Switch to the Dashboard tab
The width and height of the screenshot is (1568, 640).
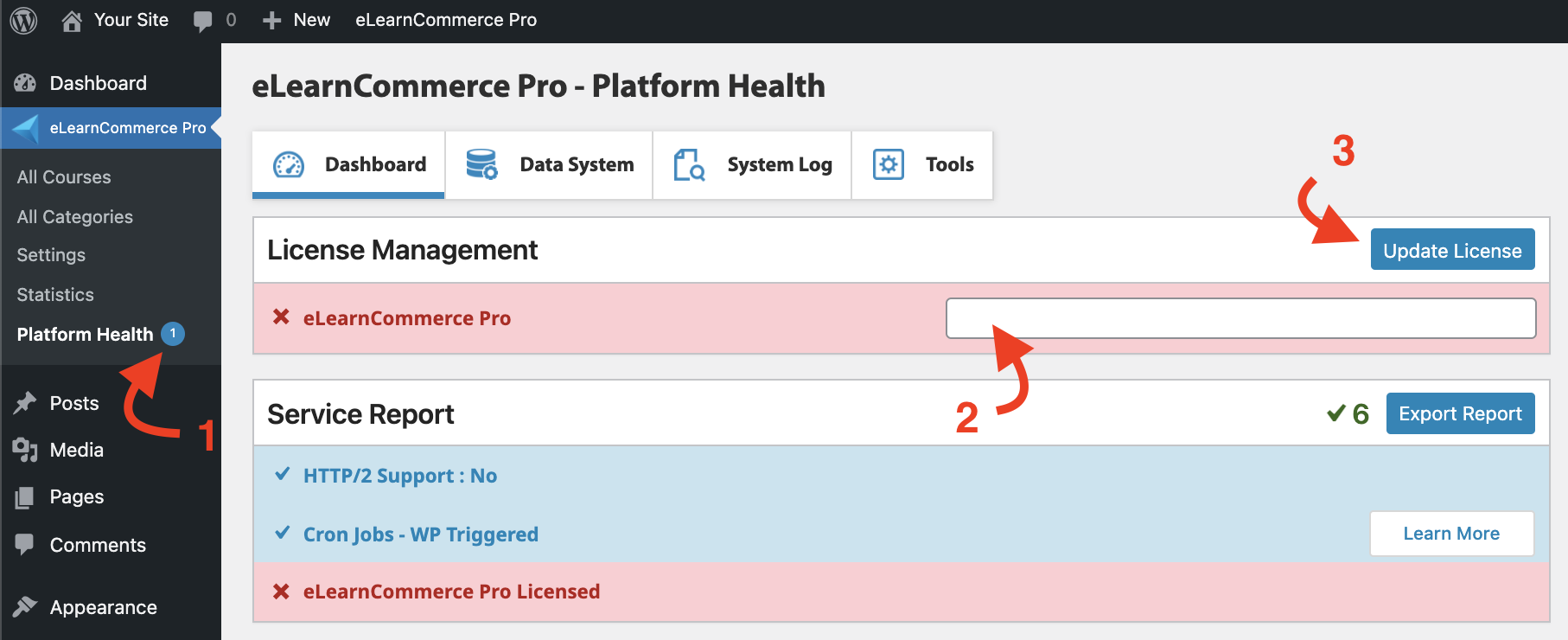348,164
